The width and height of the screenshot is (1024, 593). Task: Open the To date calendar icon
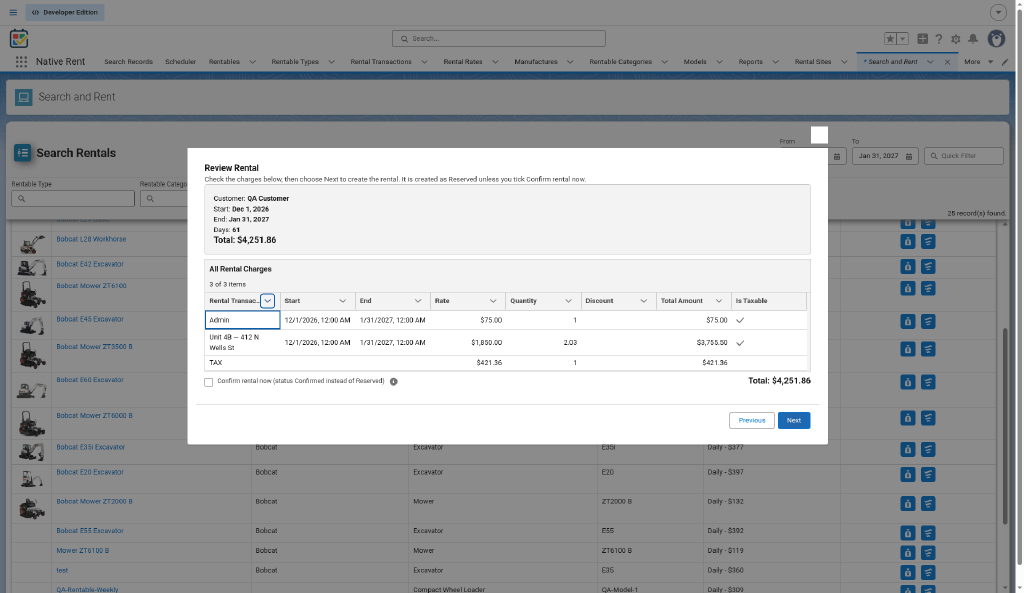coord(908,156)
